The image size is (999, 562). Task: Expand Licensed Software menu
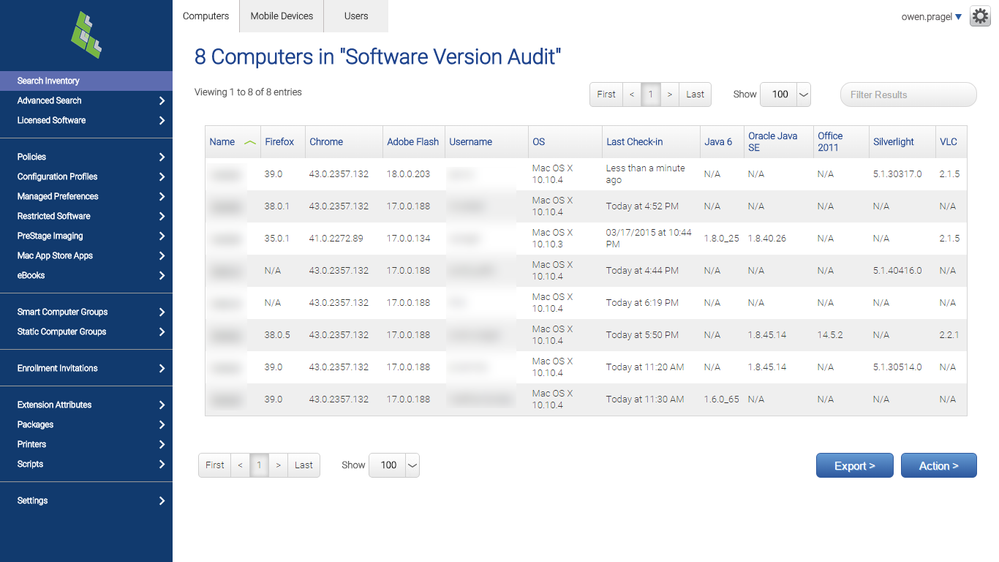pos(86,120)
